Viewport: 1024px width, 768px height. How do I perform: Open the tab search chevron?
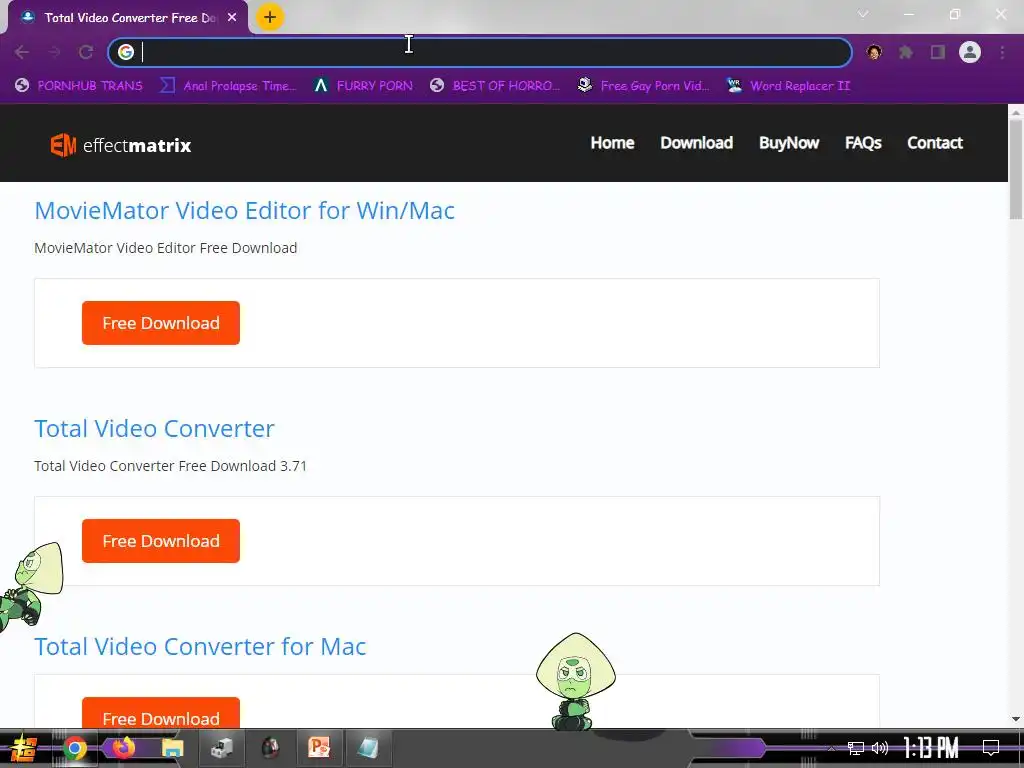point(863,14)
